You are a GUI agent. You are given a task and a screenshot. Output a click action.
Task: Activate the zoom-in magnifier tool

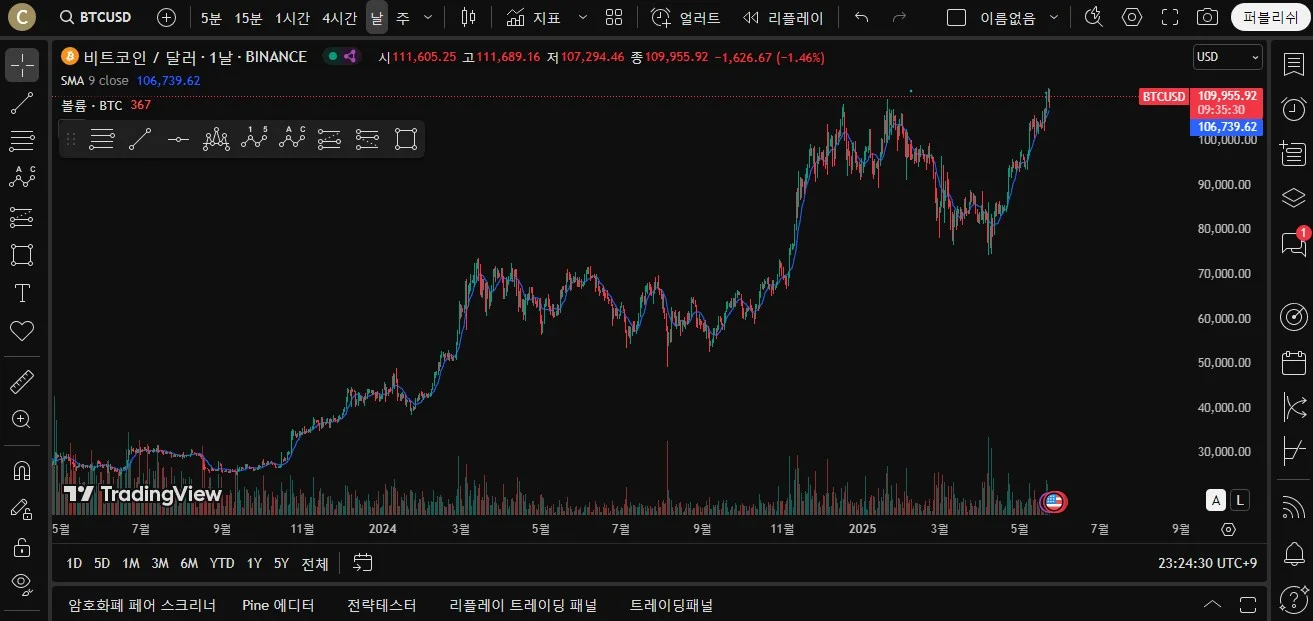pyautogui.click(x=22, y=419)
